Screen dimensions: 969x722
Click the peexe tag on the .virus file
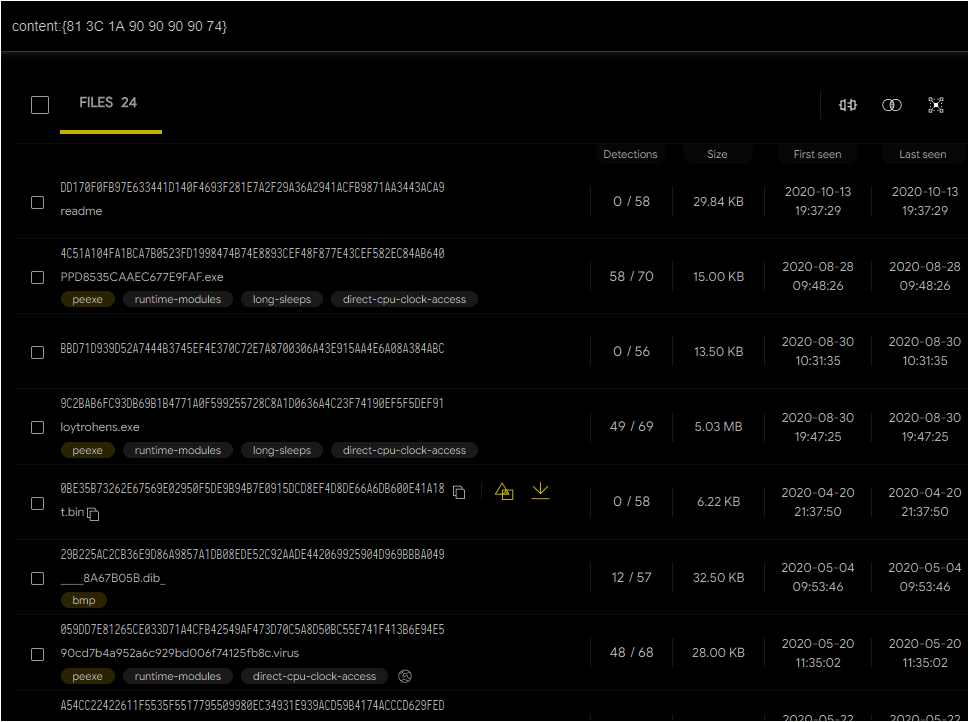pyautogui.click(x=87, y=676)
